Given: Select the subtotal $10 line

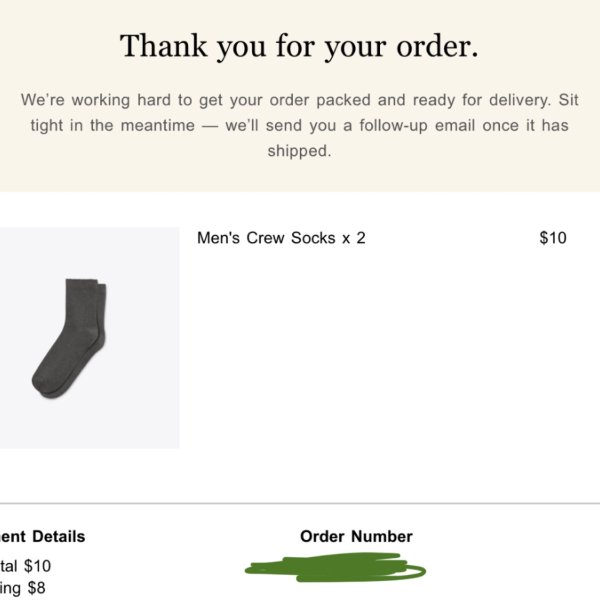Looking at the screenshot, I should click(x=25, y=566).
